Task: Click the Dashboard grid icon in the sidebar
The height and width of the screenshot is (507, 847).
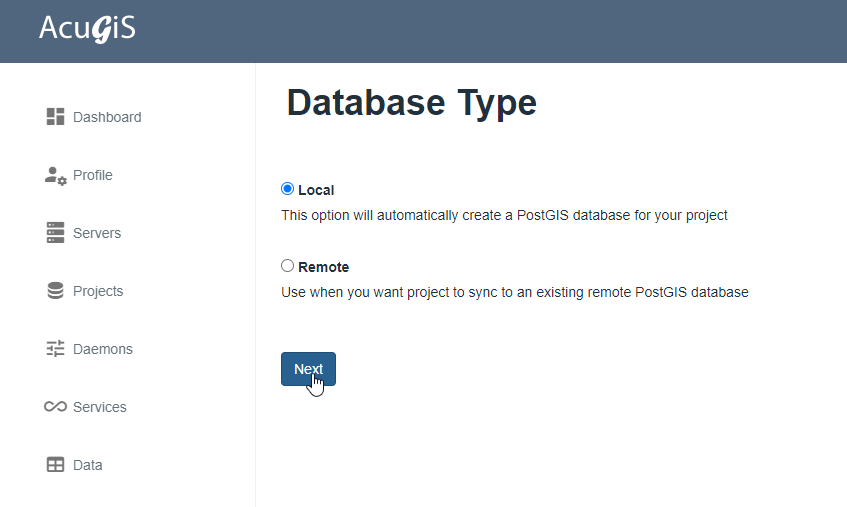Action: (56, 117)
